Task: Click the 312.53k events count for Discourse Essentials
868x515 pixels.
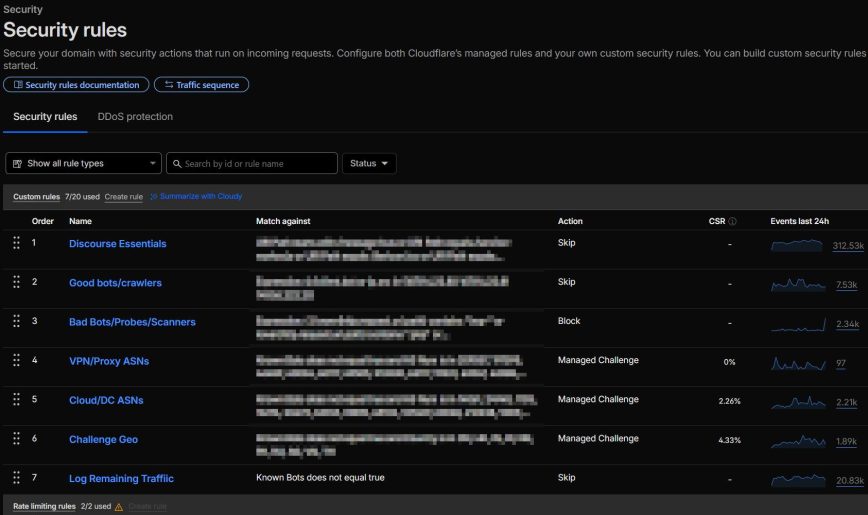Action: [x=848, y=246]
